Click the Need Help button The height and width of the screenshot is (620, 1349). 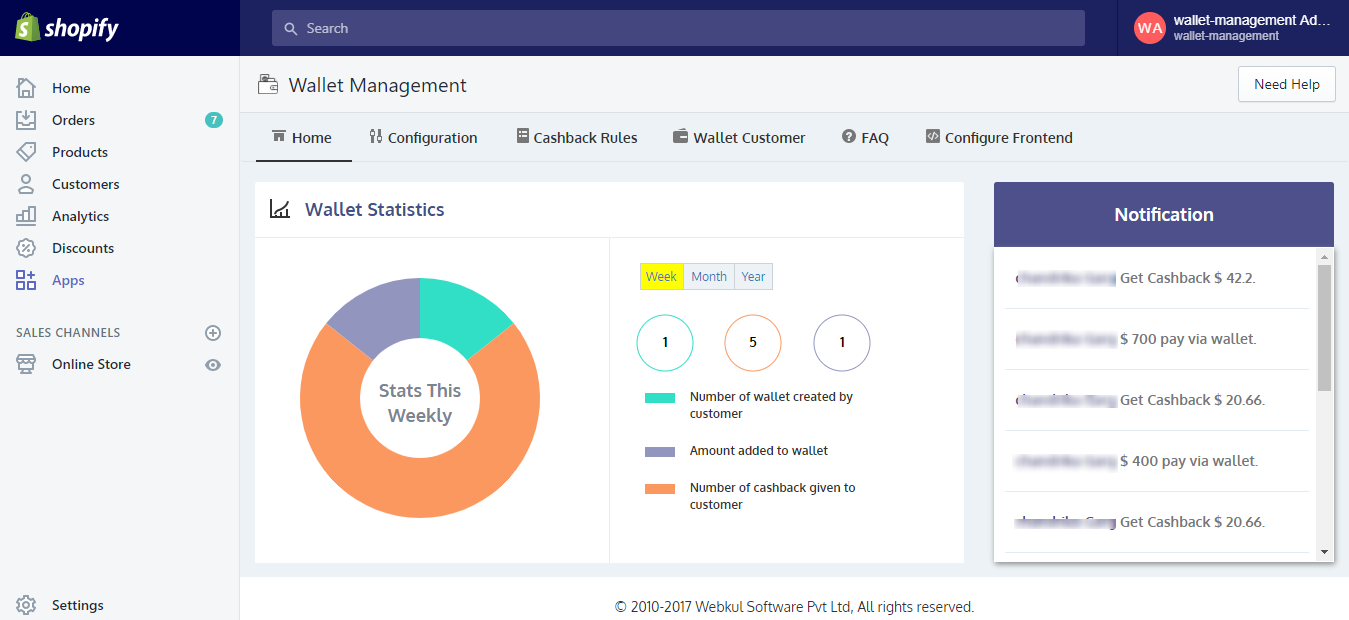1286,84
